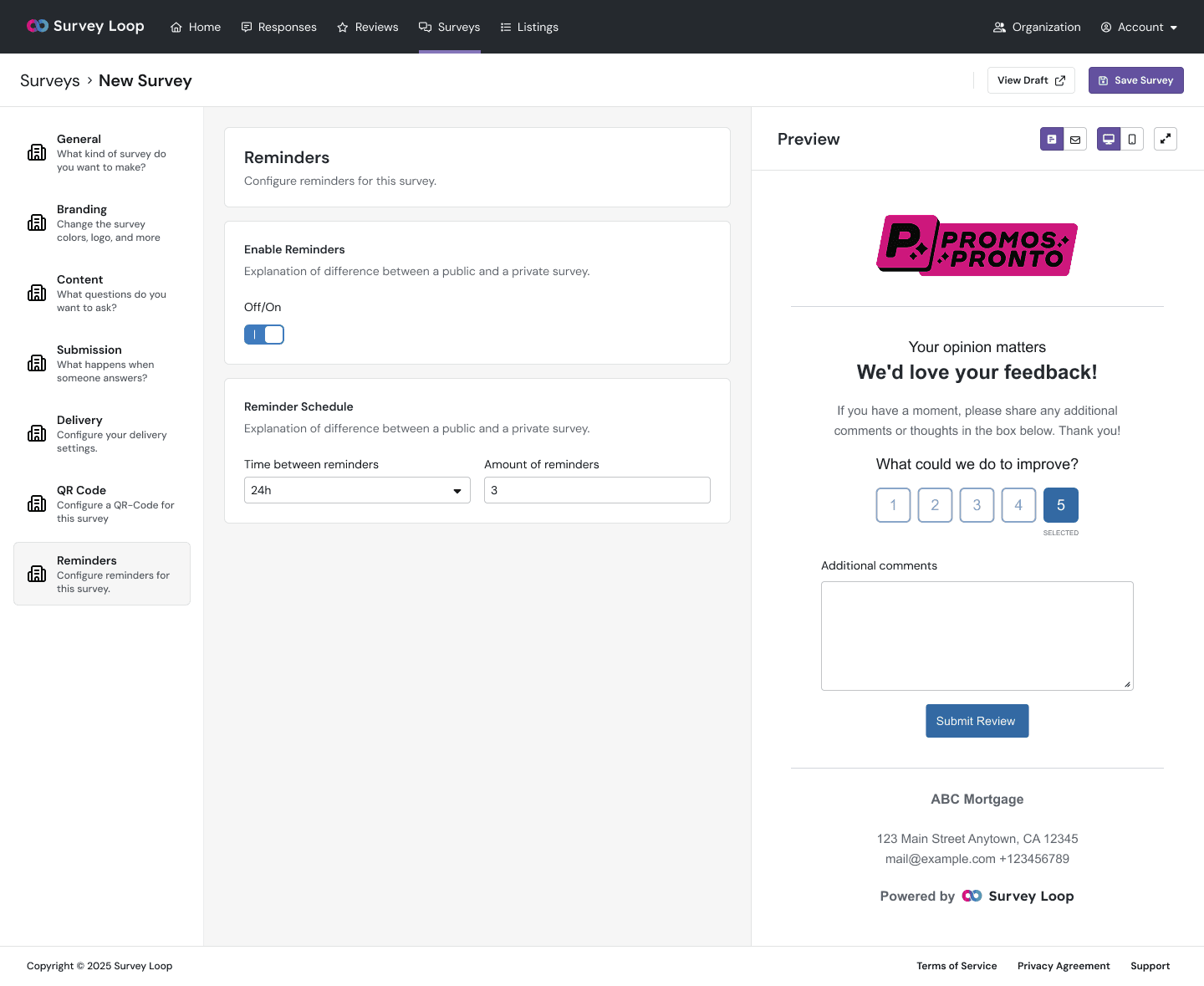
Task: Select desktop preview device icon
Action: (1109, 139)
